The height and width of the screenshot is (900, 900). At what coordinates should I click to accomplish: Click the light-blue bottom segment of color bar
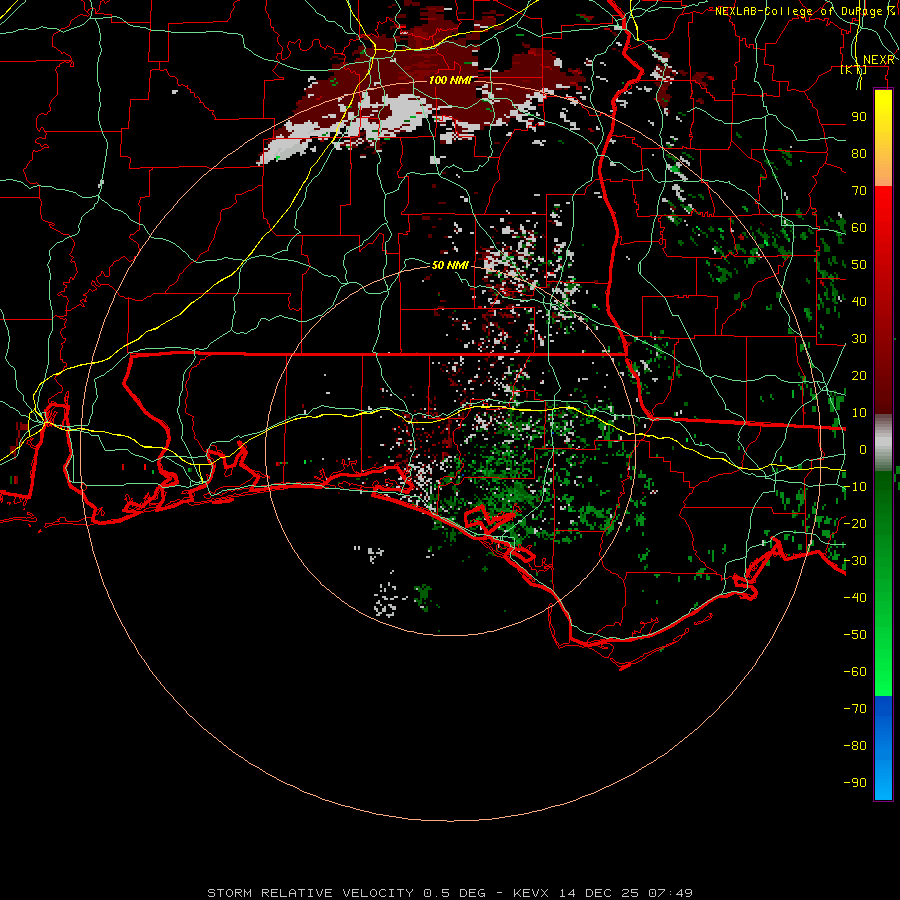pyautogui.click(x=883, y=778)
